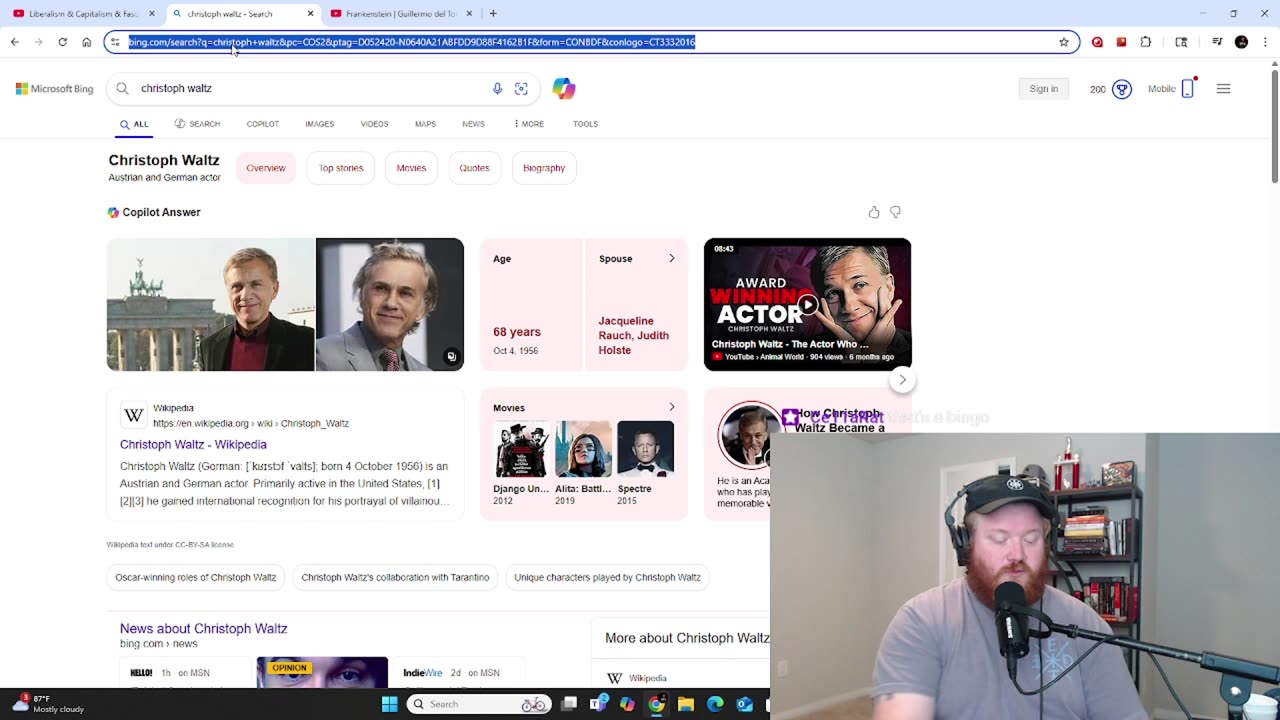Open Chrome's three-dot menu
This screenshot has width=1280, height=720.
pyautogui.click(x=1265, y=42)
